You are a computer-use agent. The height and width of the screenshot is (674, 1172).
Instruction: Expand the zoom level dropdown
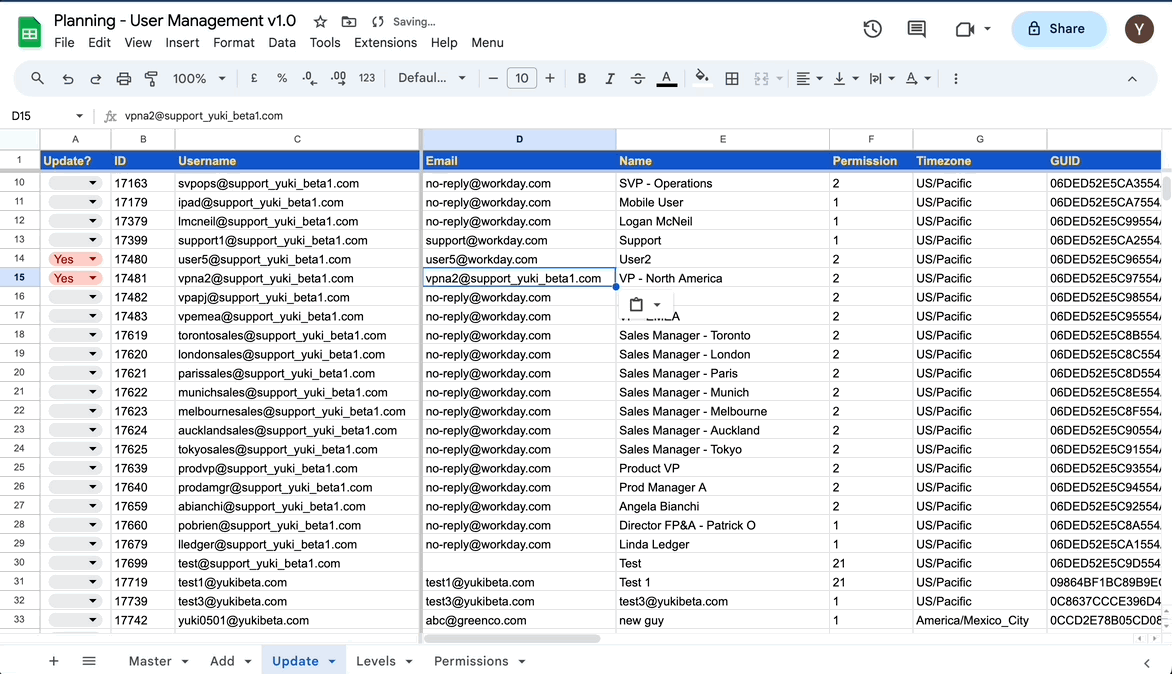click(199, 79)
